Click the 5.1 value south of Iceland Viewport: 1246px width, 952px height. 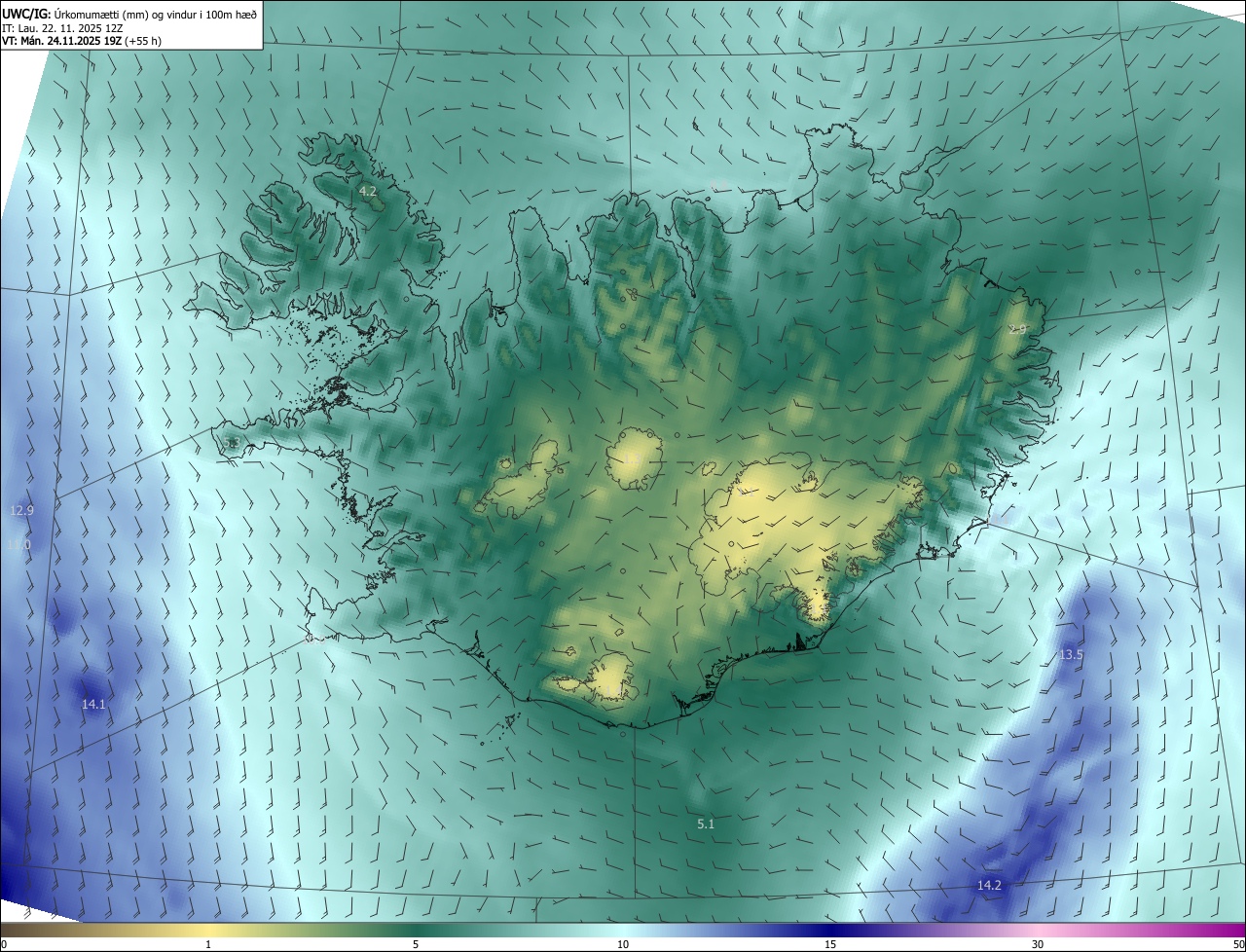(x=706, y=824)
